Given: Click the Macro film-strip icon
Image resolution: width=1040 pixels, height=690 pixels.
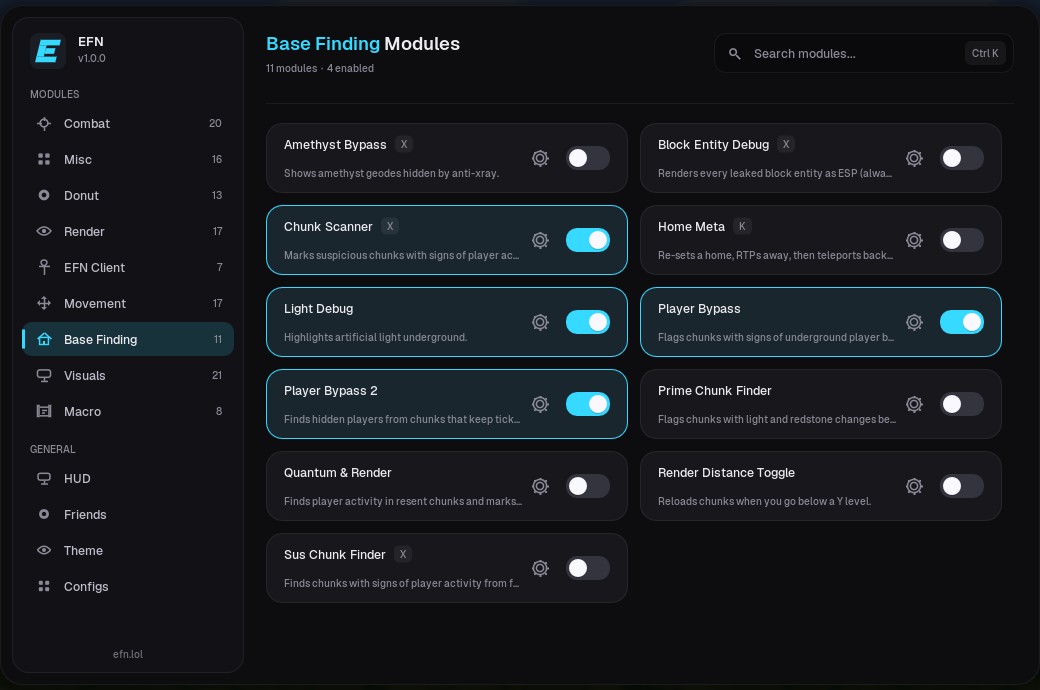Looking at the screenshot, I should tap(44, 411).
